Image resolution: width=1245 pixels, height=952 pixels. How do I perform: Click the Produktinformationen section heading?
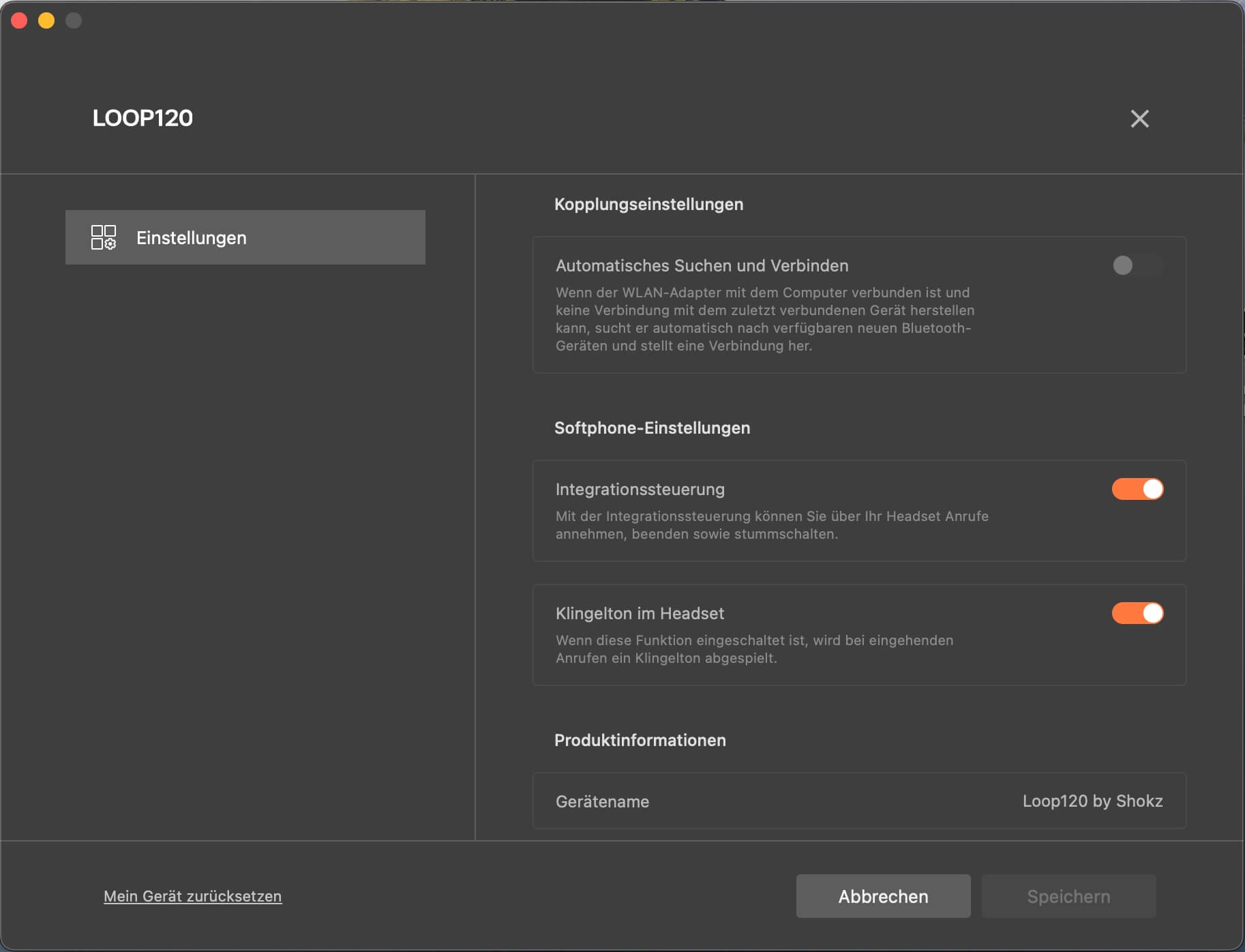[640, 740]
